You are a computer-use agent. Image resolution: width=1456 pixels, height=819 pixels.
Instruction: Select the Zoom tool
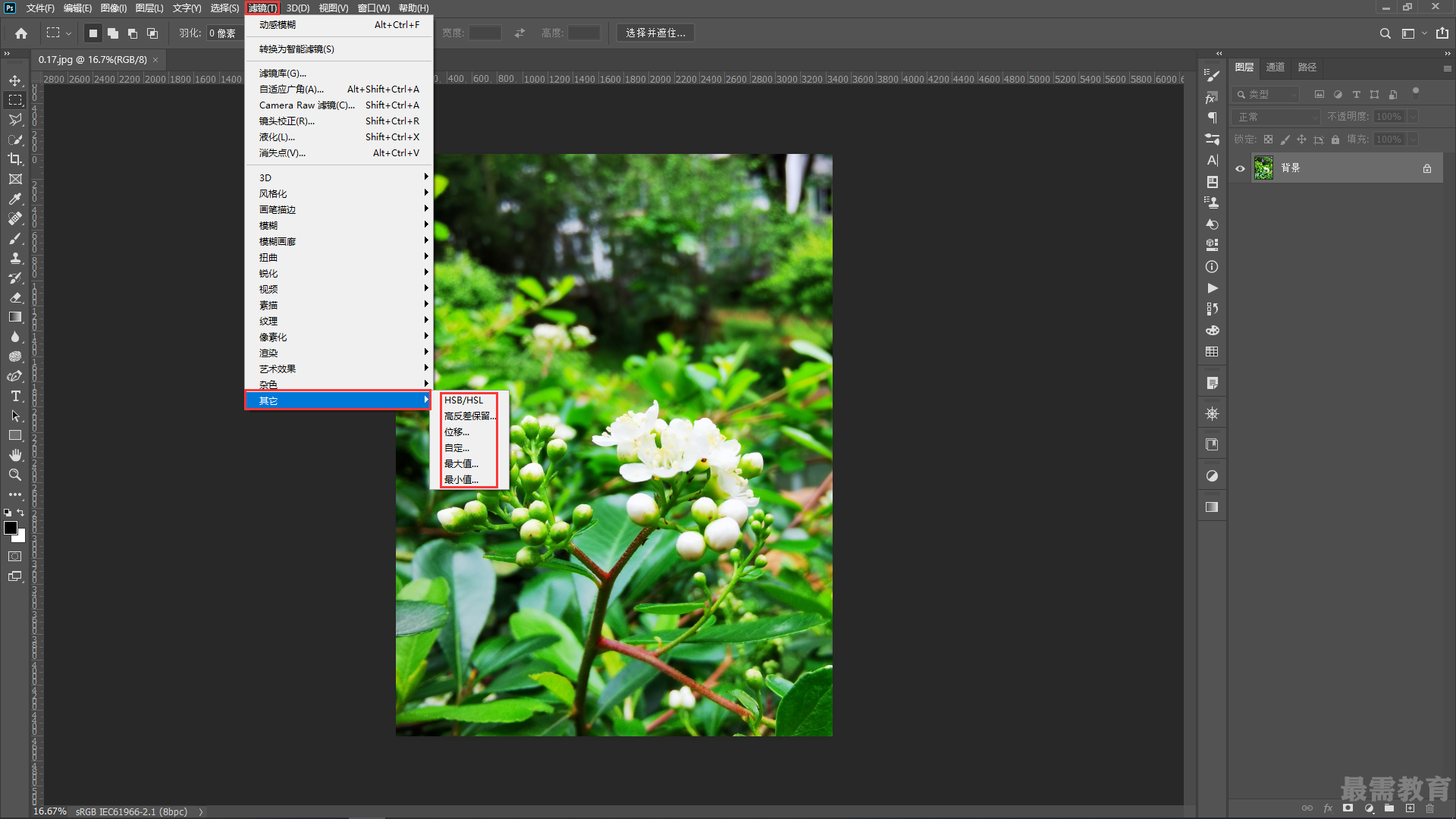point(15,475)
